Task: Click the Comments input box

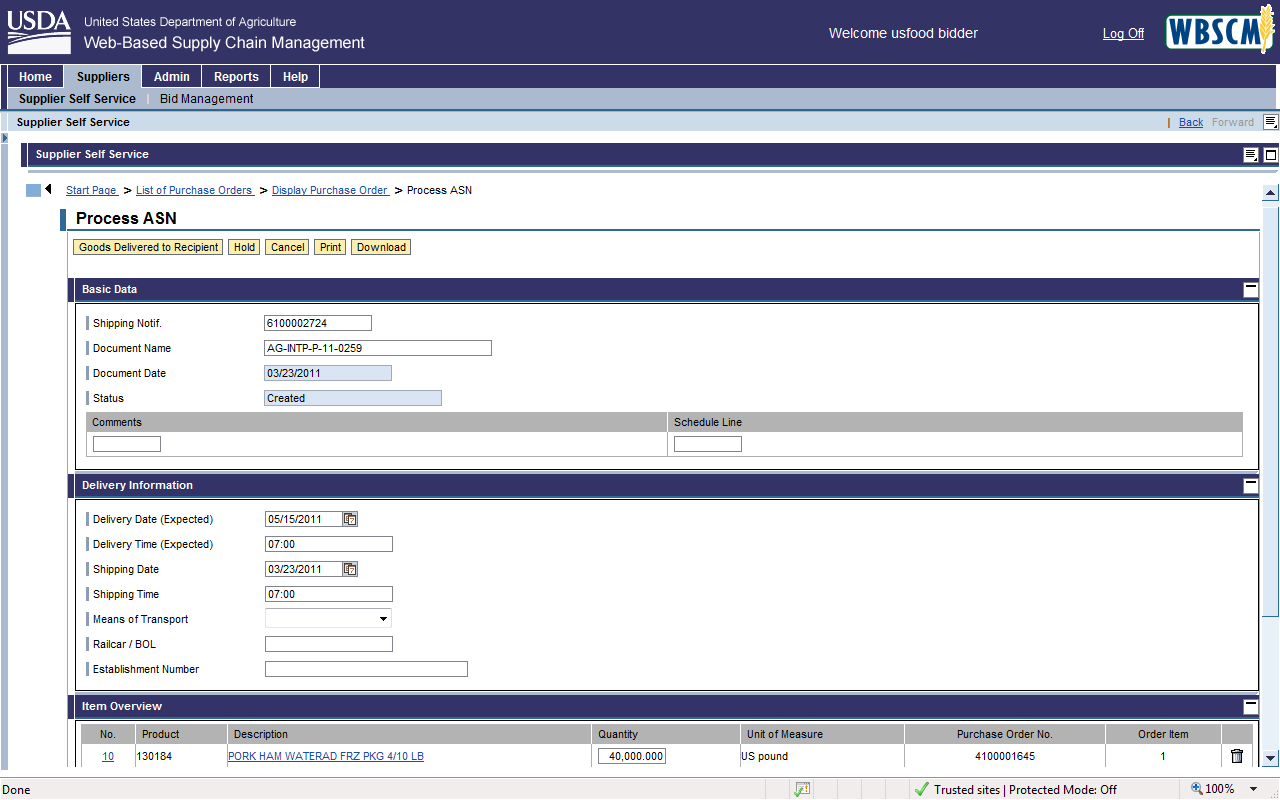Action: (127, 444)
